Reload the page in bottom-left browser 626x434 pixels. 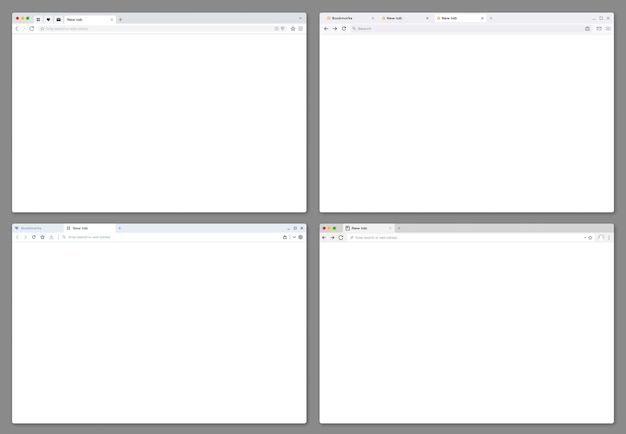pyautogui.click(x=34, y=237)
